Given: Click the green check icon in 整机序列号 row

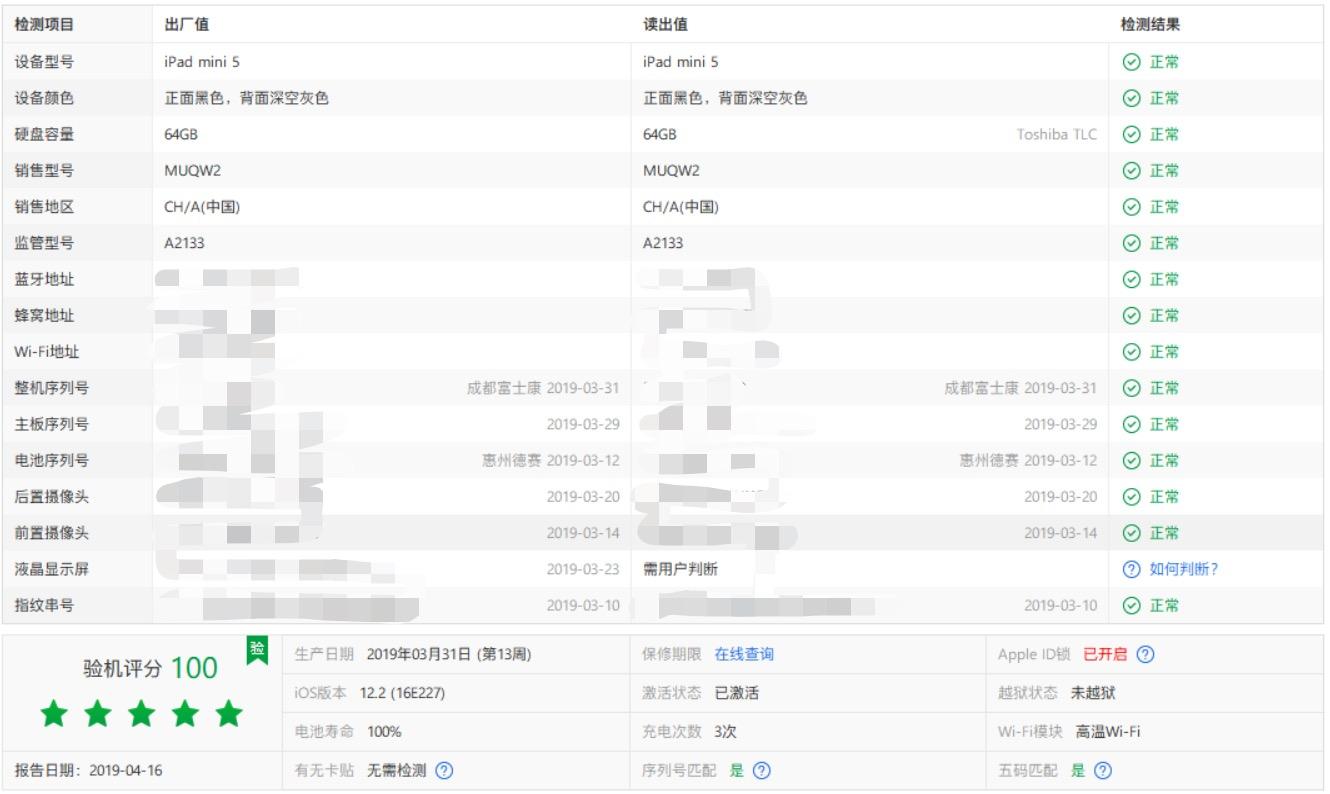Looking at the screenshot, I should 1131,388.
